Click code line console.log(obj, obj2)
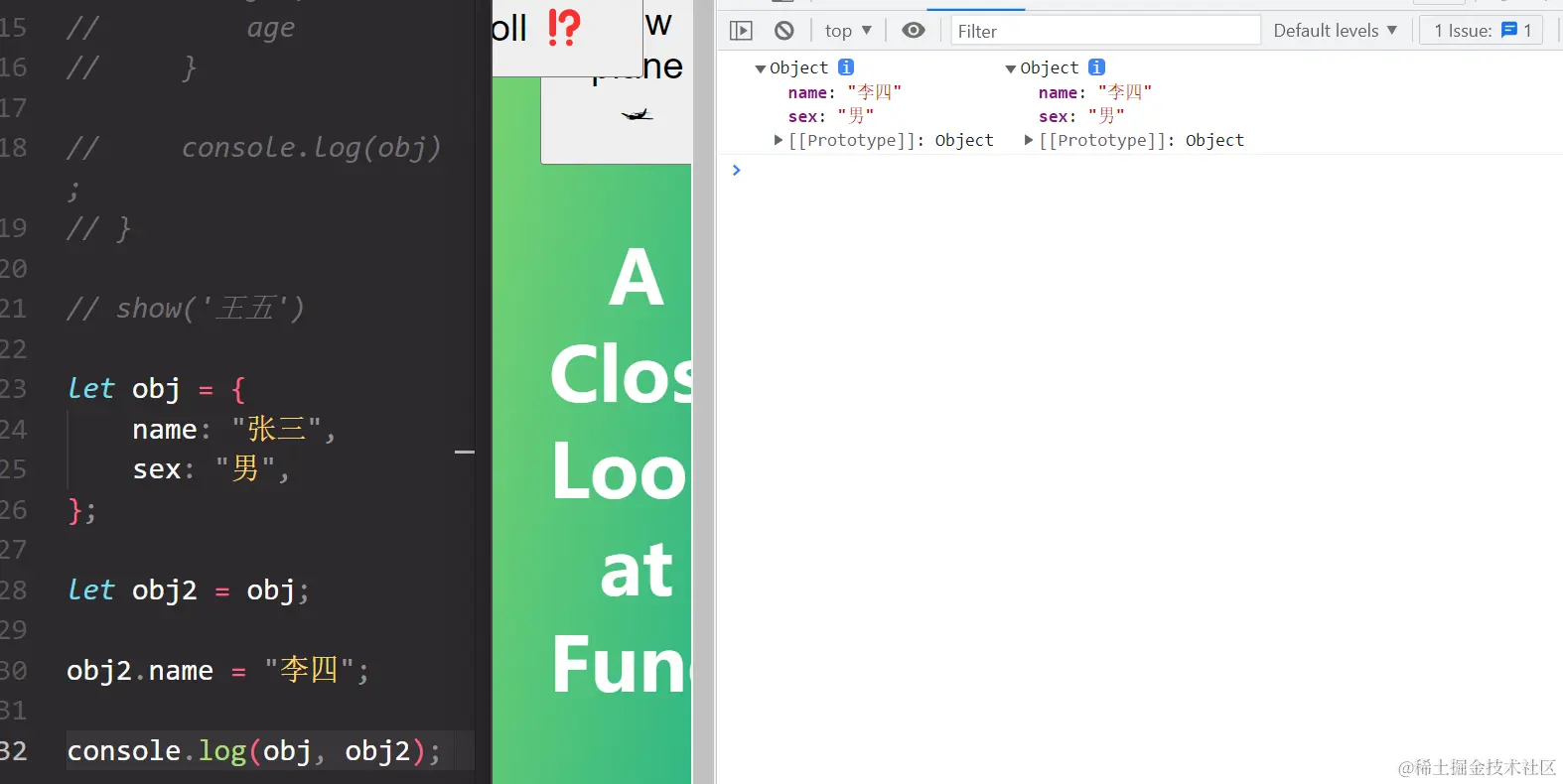The image size is (1563, 784). 253,751
